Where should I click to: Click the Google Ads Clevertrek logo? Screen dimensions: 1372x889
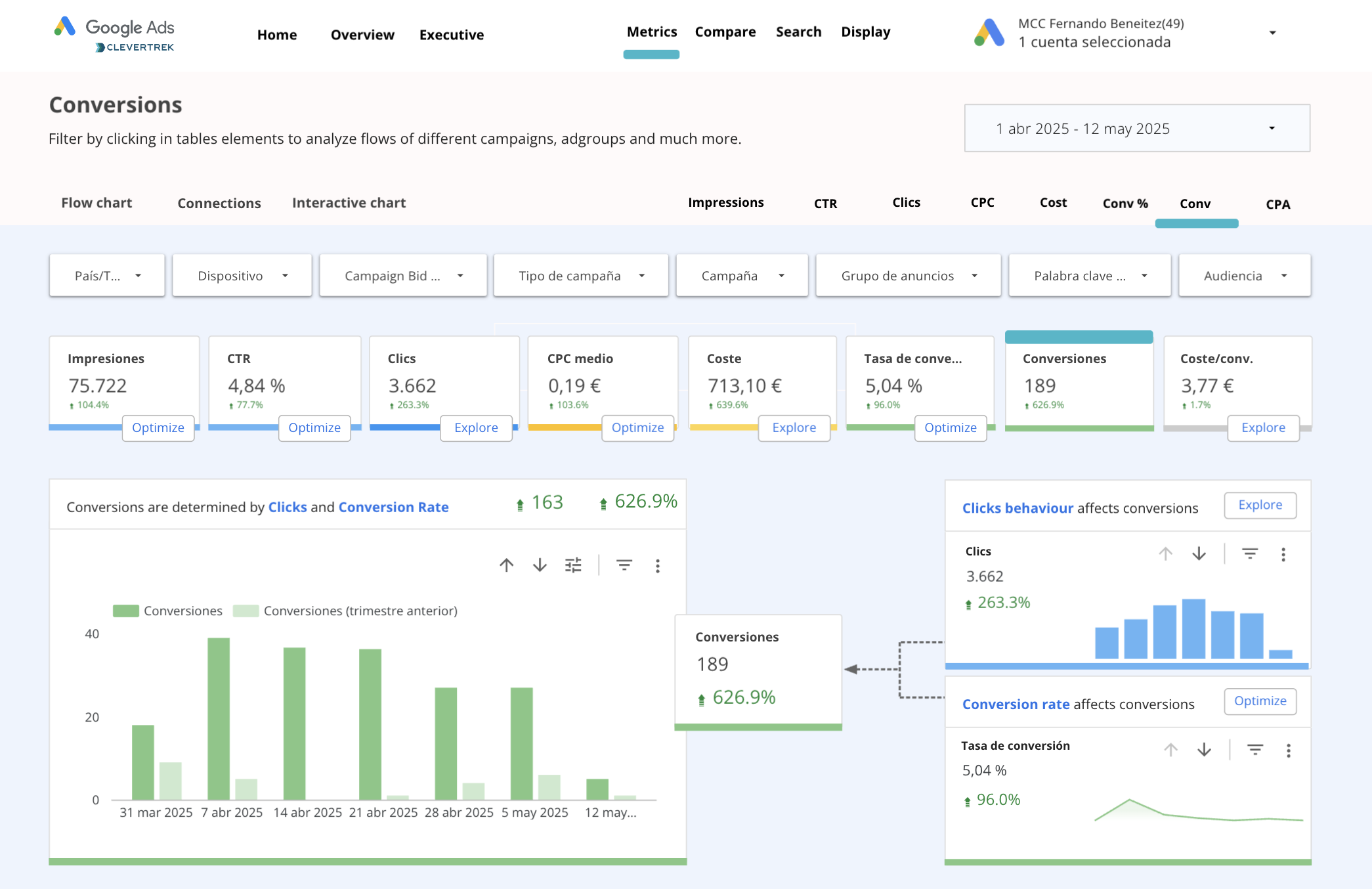point(114,34)
